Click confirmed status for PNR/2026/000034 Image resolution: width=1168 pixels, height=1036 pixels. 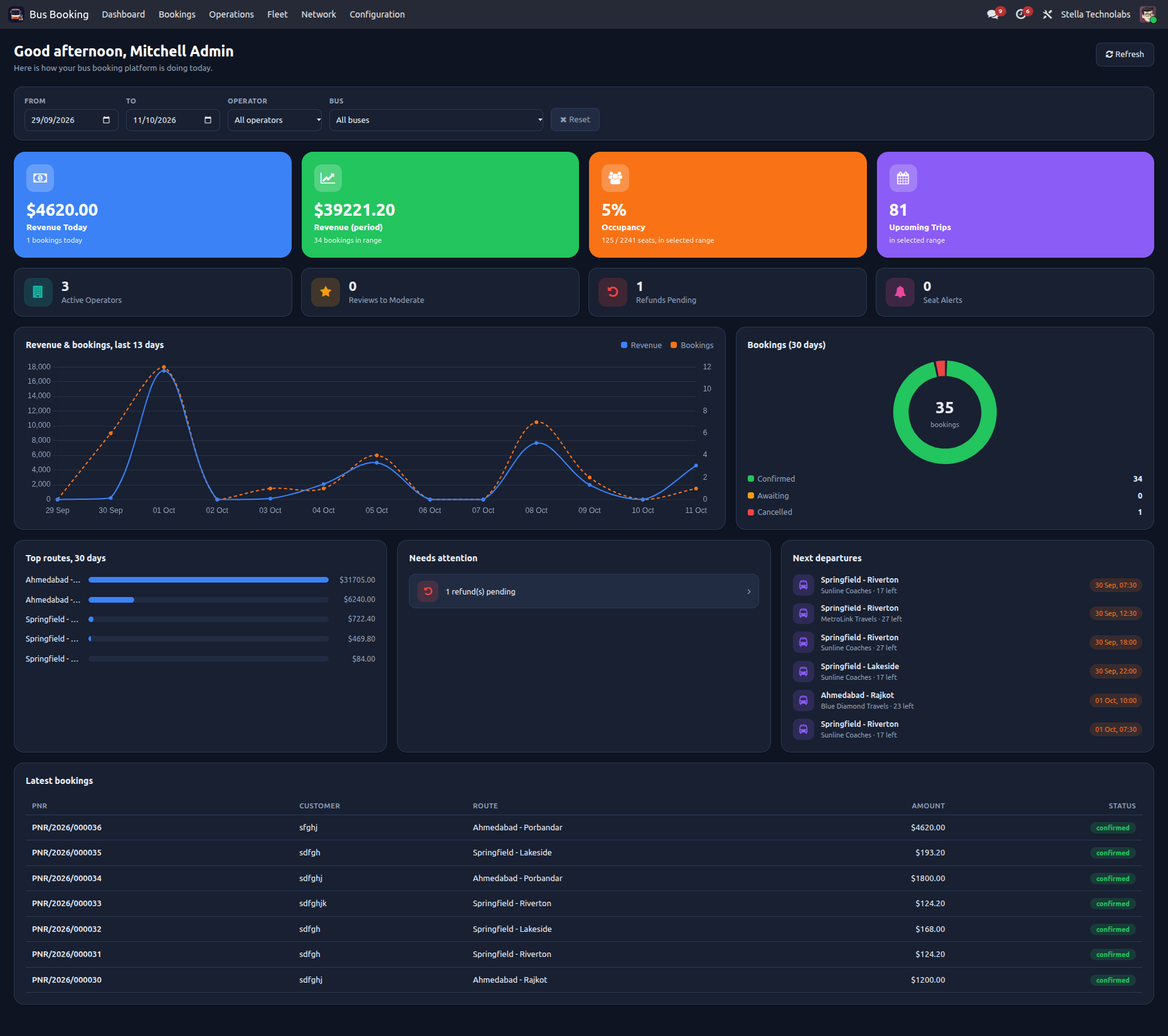point(1113,879)
